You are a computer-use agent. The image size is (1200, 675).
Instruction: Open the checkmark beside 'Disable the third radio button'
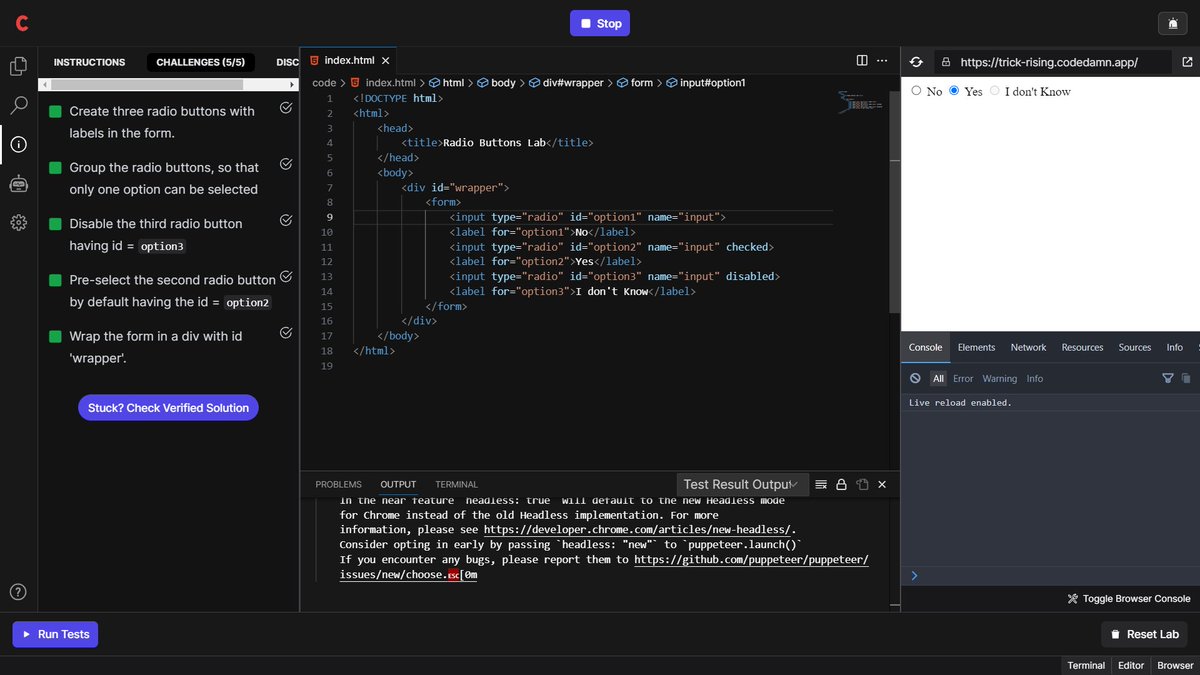(286, 220)
